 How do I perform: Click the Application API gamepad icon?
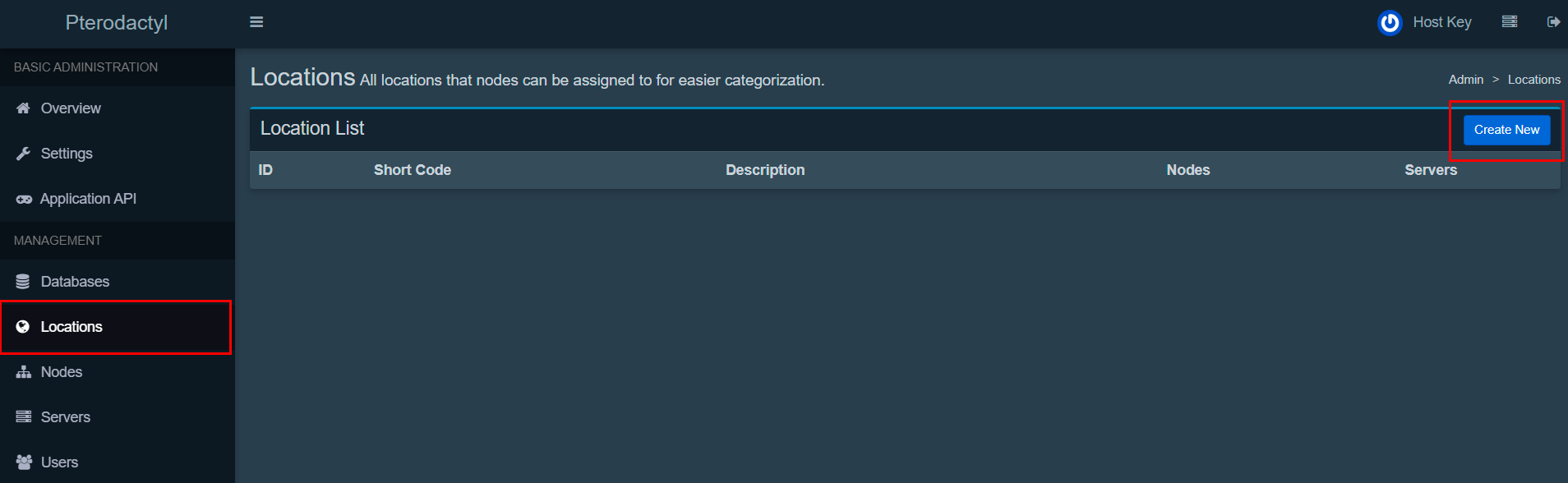pyautogui.click(x=24, y=199)
